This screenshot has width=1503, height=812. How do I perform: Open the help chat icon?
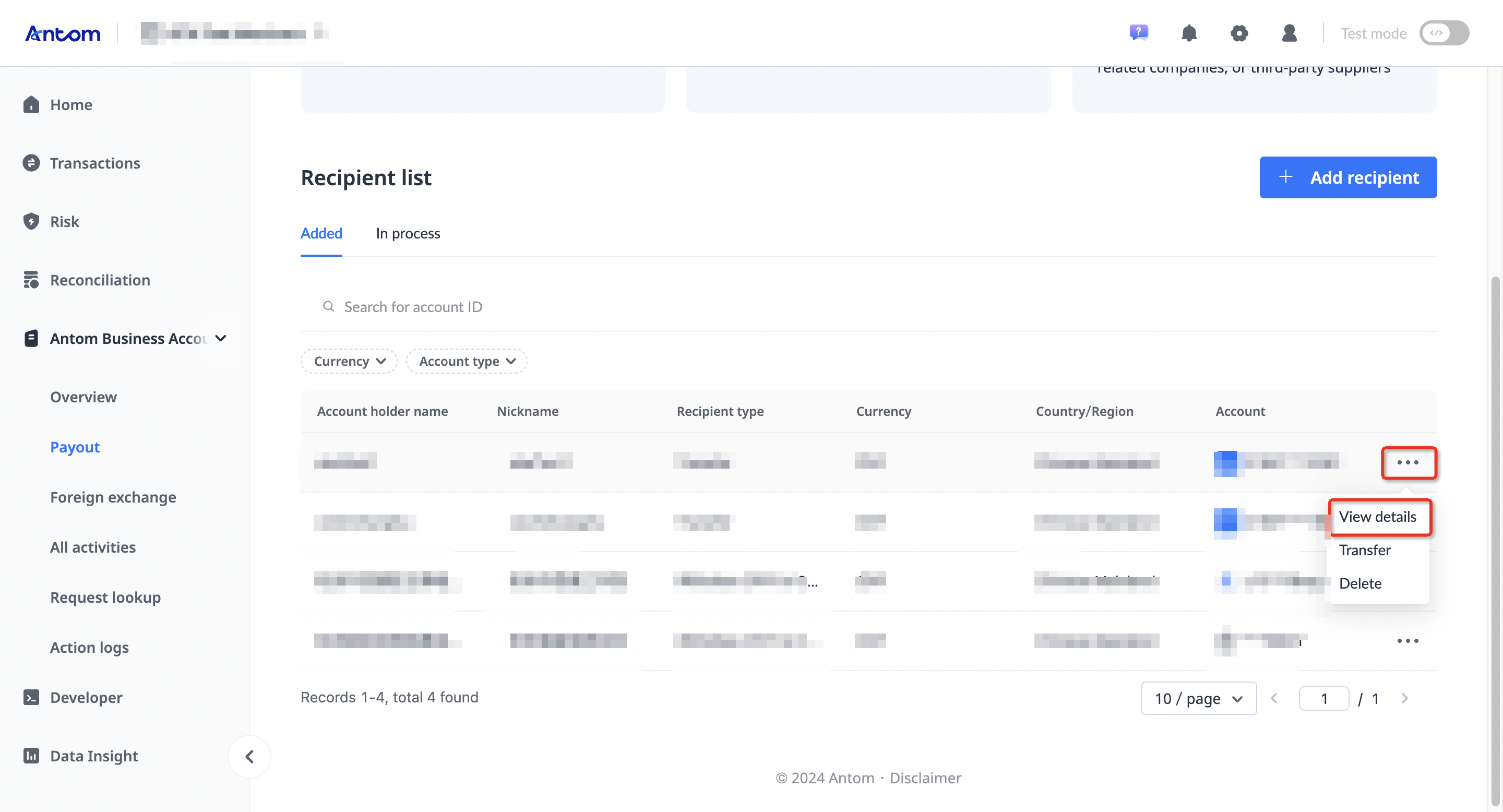pyautogui.click(x=1138, y=33)
